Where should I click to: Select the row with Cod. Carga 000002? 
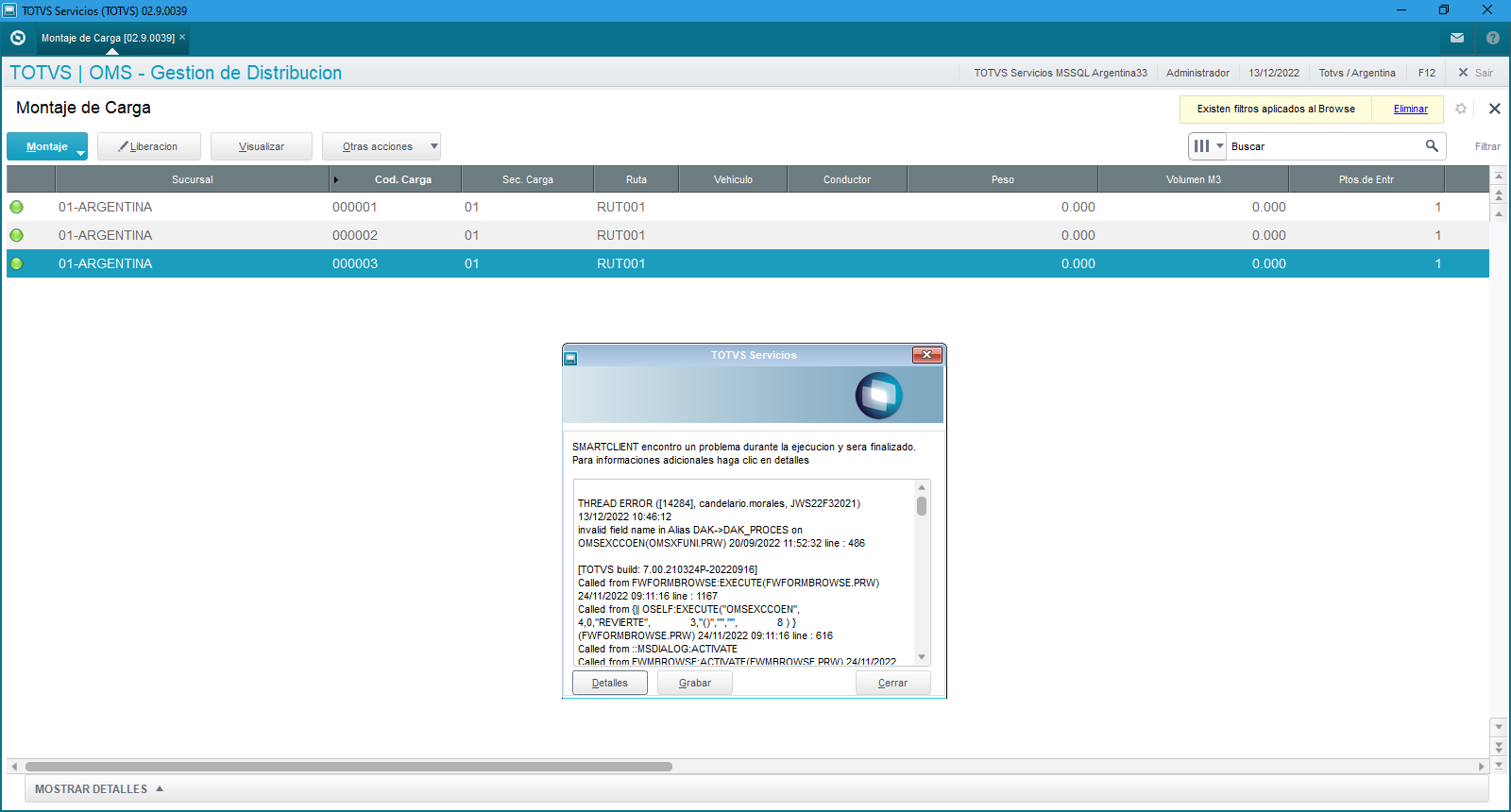748,235
